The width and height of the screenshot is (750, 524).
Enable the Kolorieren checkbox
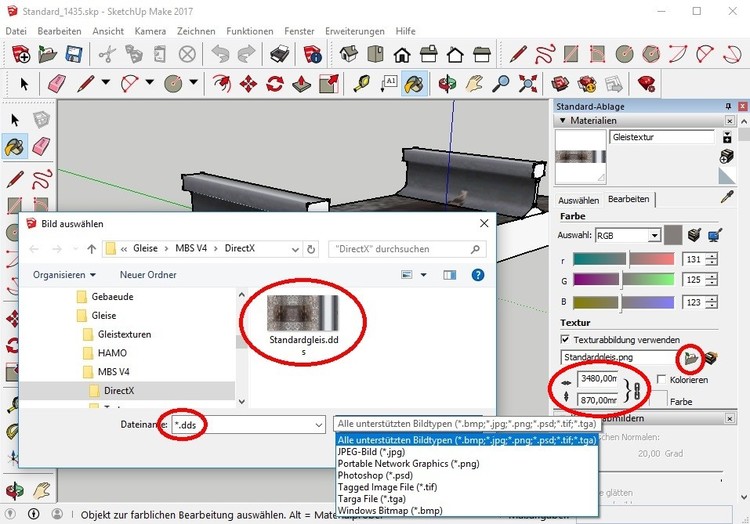[661, 379]
